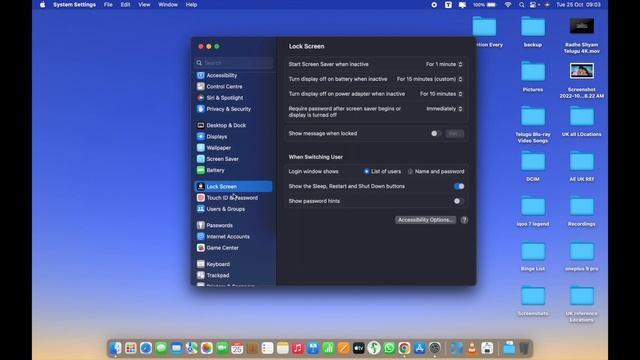
Task: Open WhatsApp from the Dock
Action: tap(389, 348)
